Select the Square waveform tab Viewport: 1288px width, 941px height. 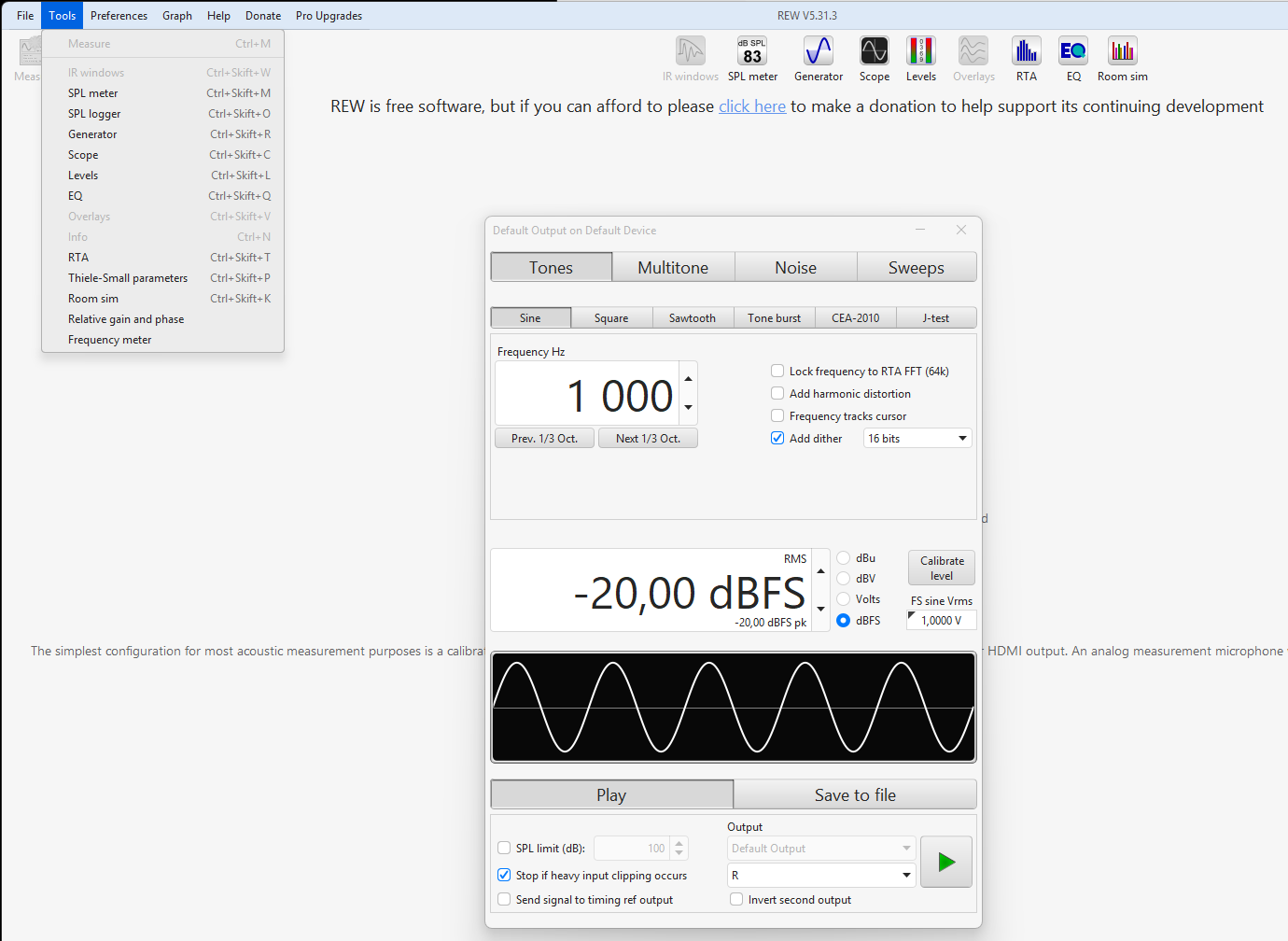click(x=611, y=318)
